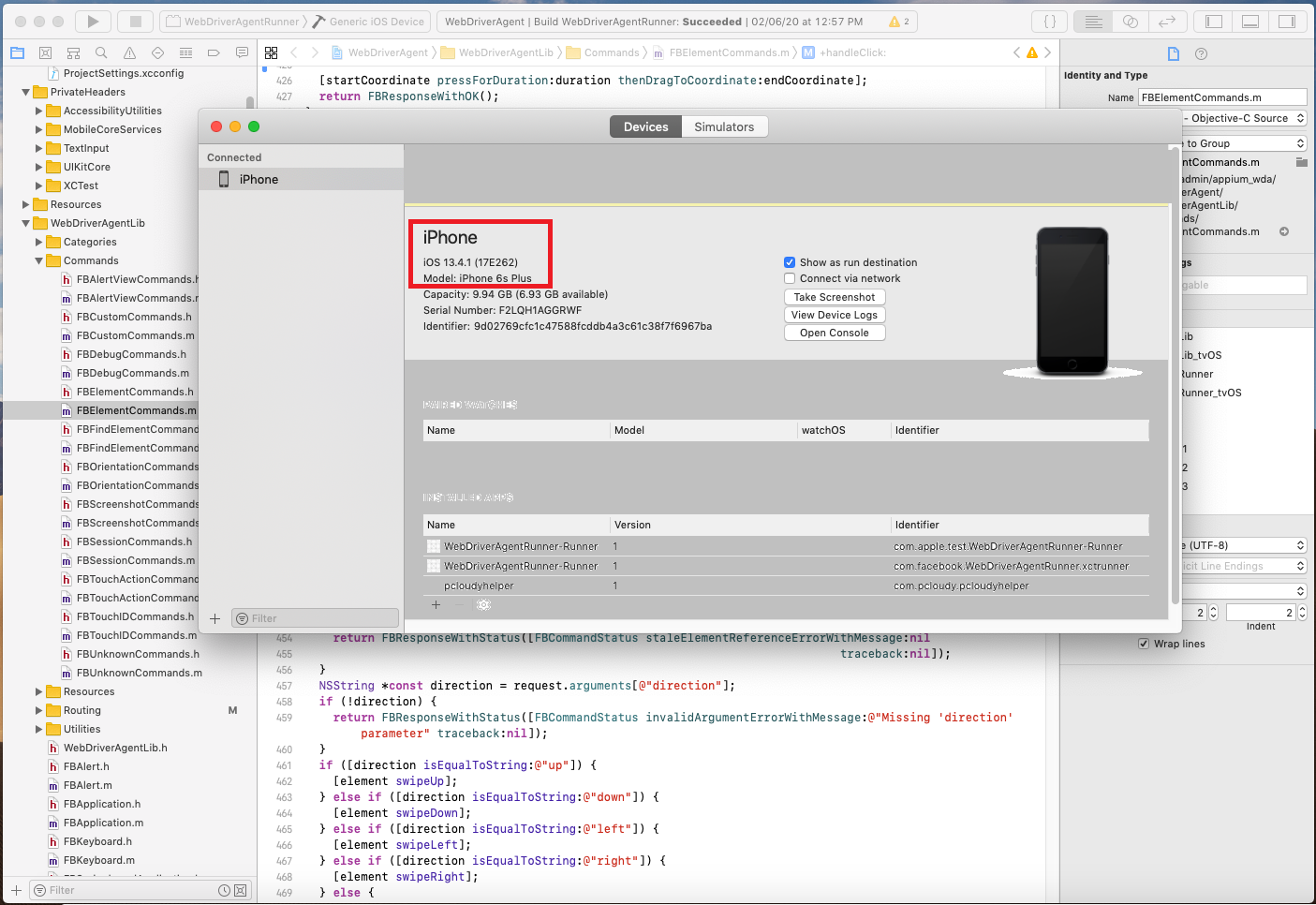
Task: Open the Test navigator diamond icon
Action: click(x=157, y=53)
